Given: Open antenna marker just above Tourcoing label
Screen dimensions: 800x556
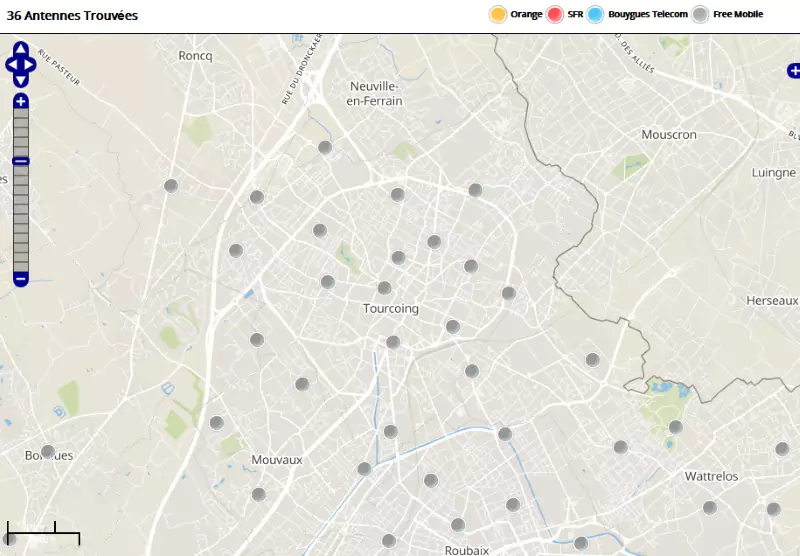Looking at the screenshot, I should (384, 288).
